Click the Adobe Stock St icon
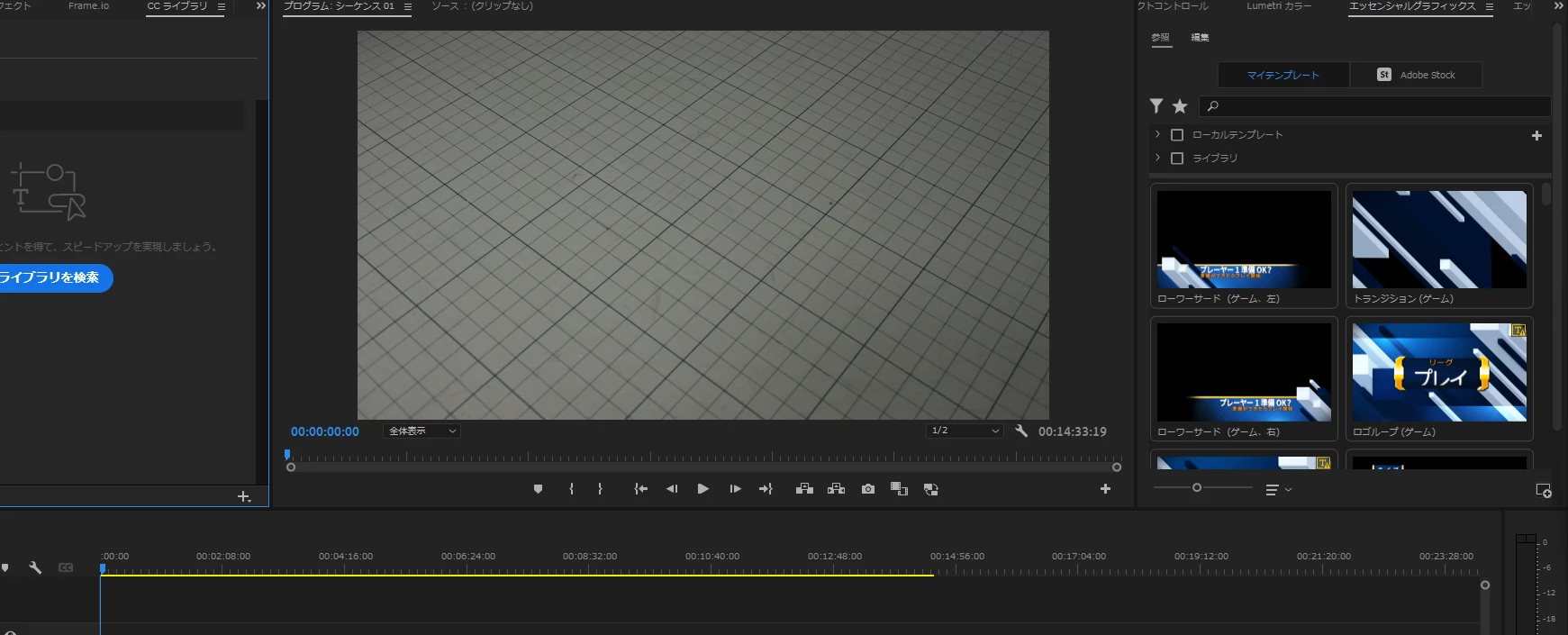The height and width of the screenshot is (635, 1568). point(1384,75)
